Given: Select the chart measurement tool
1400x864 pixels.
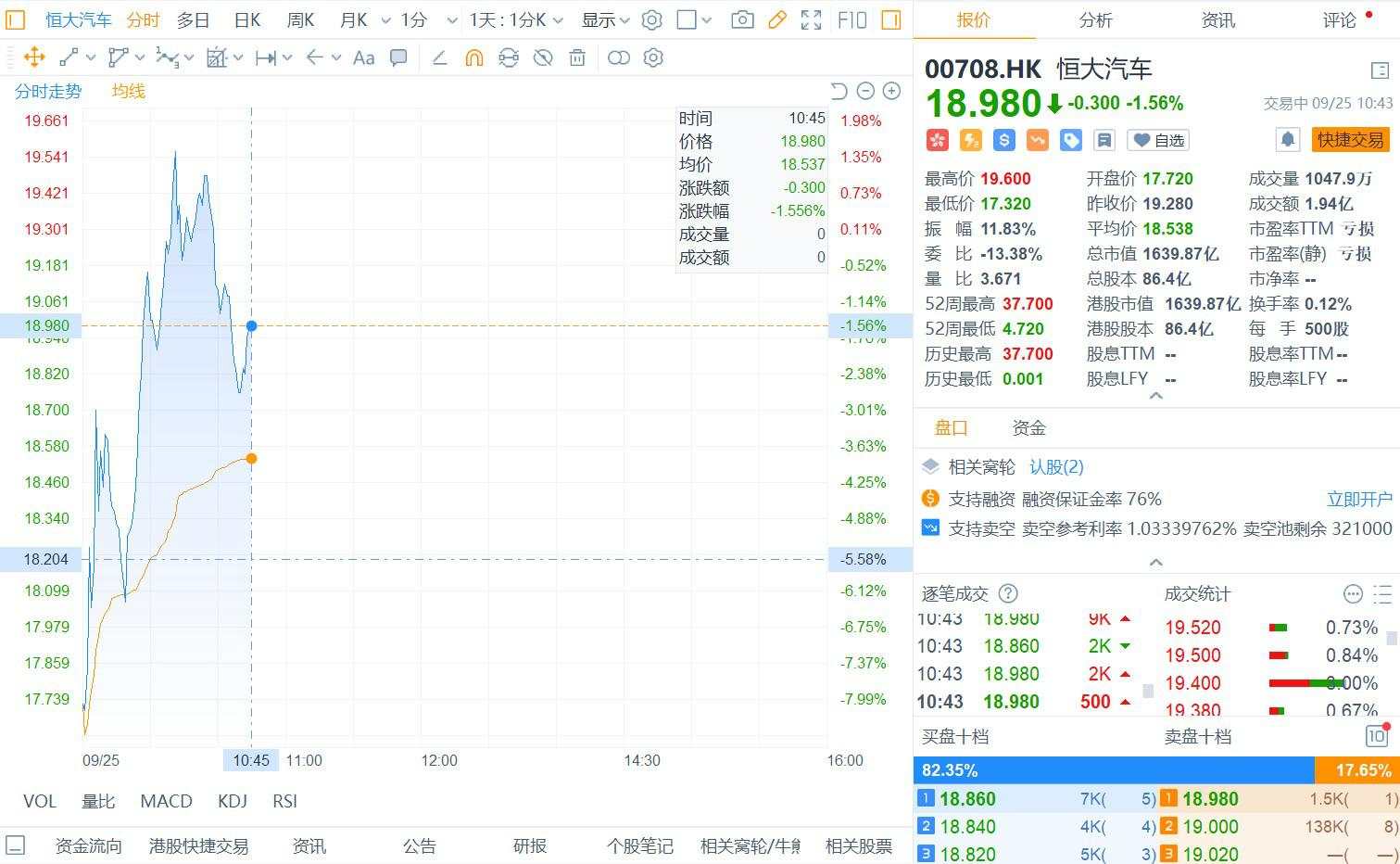Looking at the screenshot, I should [217, 57].
